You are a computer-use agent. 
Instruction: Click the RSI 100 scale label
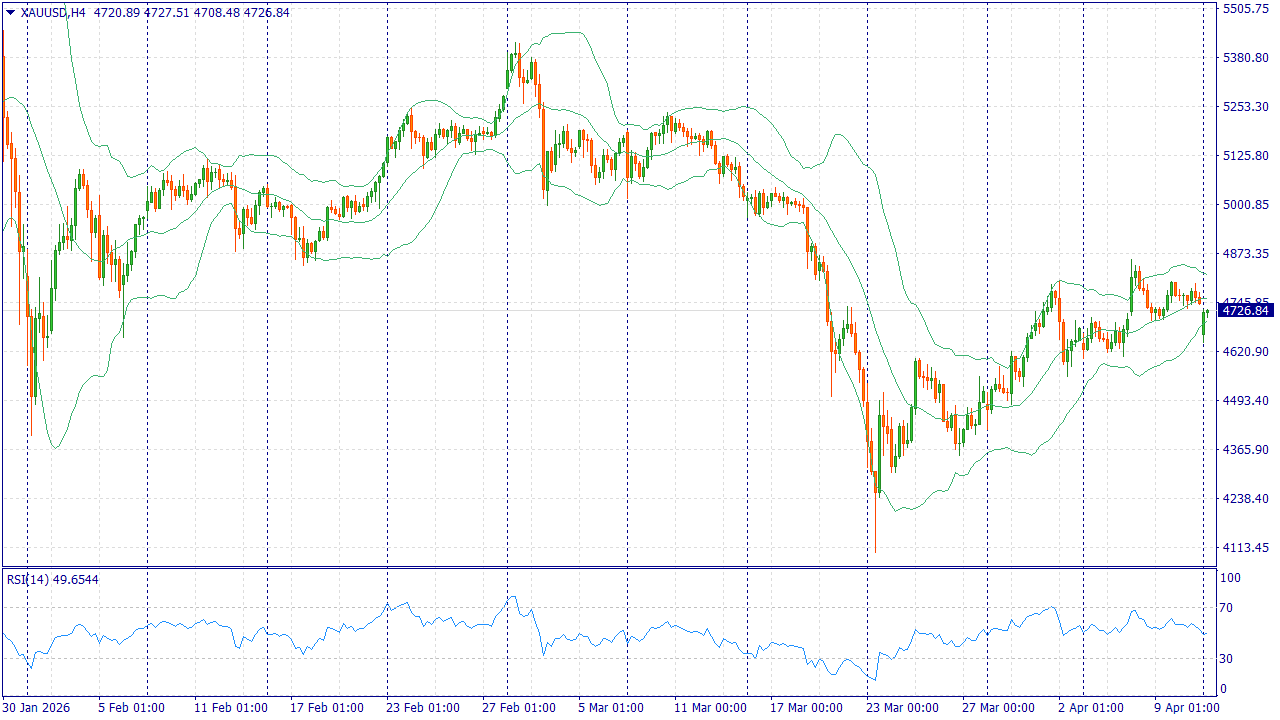tap(1230, 578)
